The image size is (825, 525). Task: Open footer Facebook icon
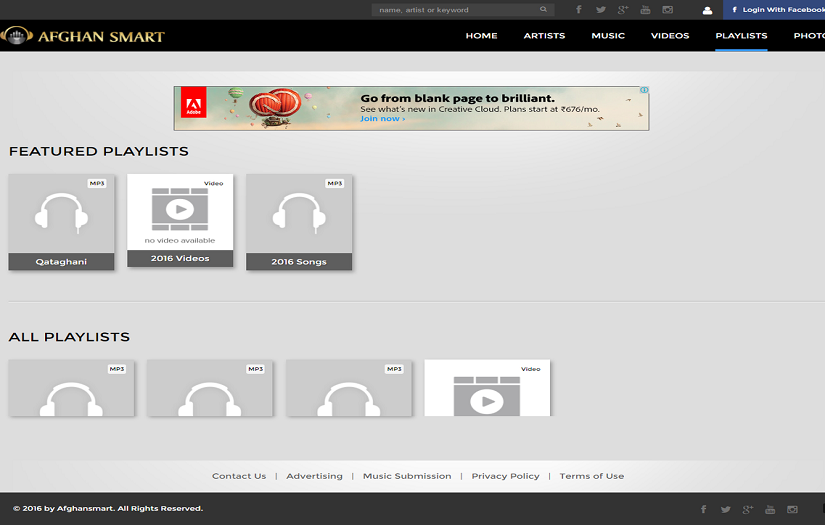pyautogui.click(x=703, y=509)
